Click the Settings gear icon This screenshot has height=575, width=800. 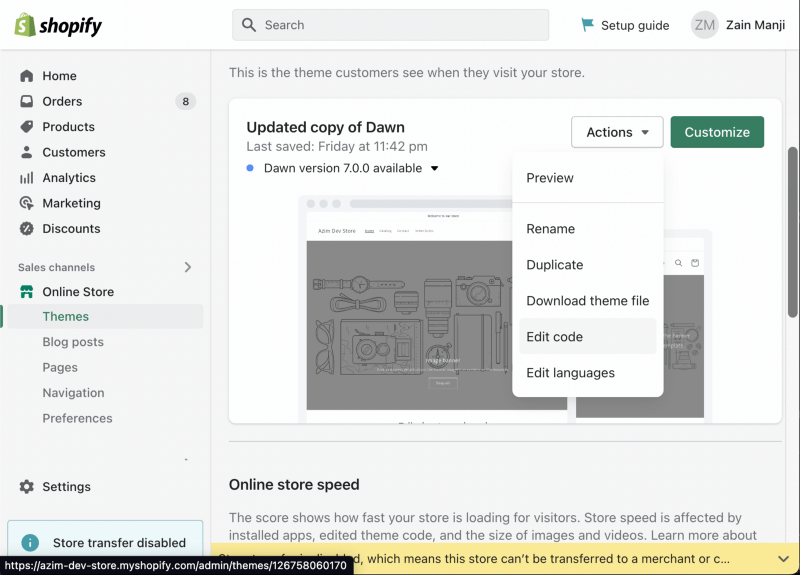coord(27,487)
